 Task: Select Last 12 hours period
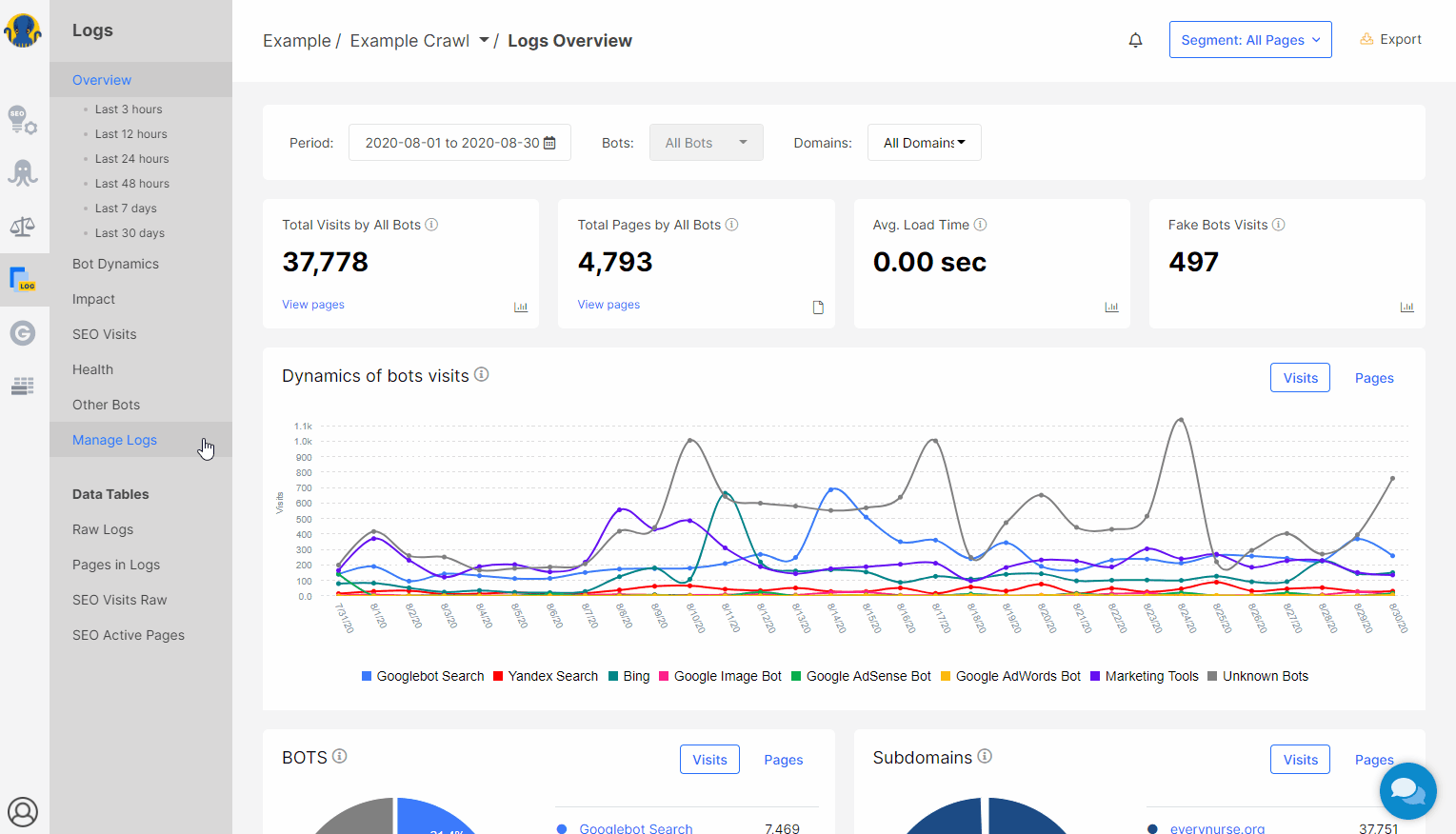(x=131, y=134)
